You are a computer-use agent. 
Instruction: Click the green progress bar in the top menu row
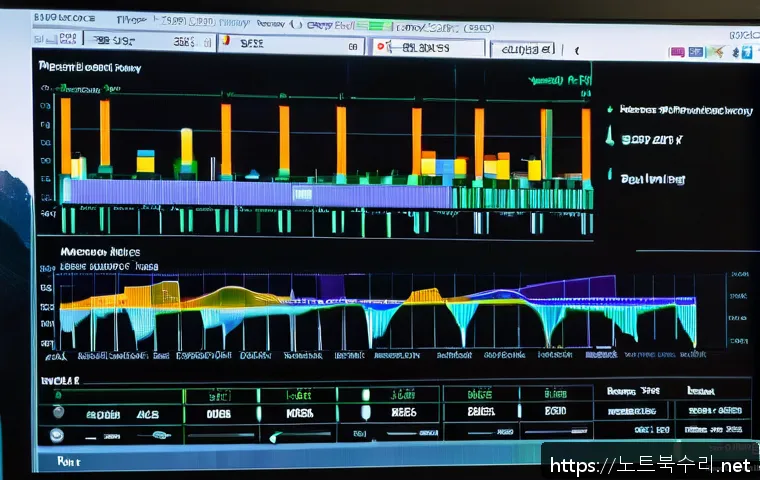pyautogui.click(x=374, y=25)
